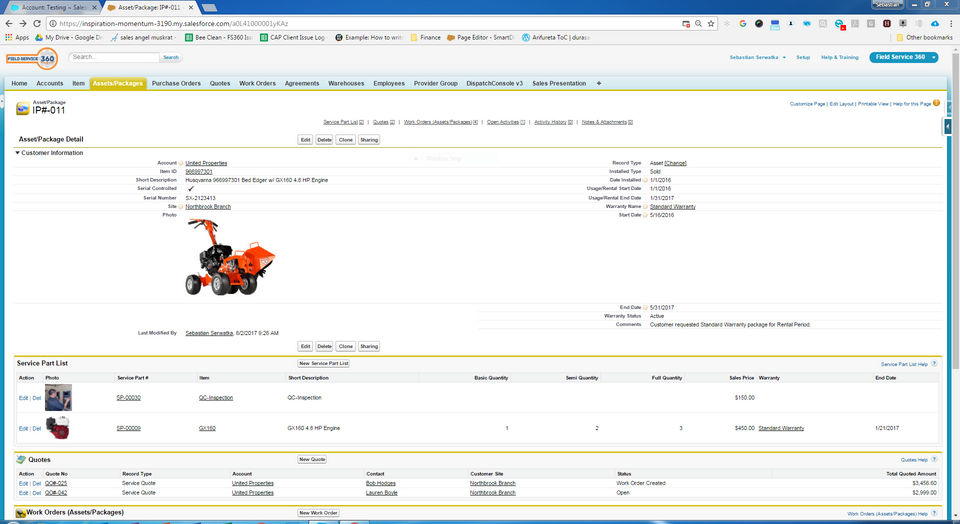Click the browser forward arrow
Image resolution: width=960 pixels, height=524 pixels.
coord(23,23)
